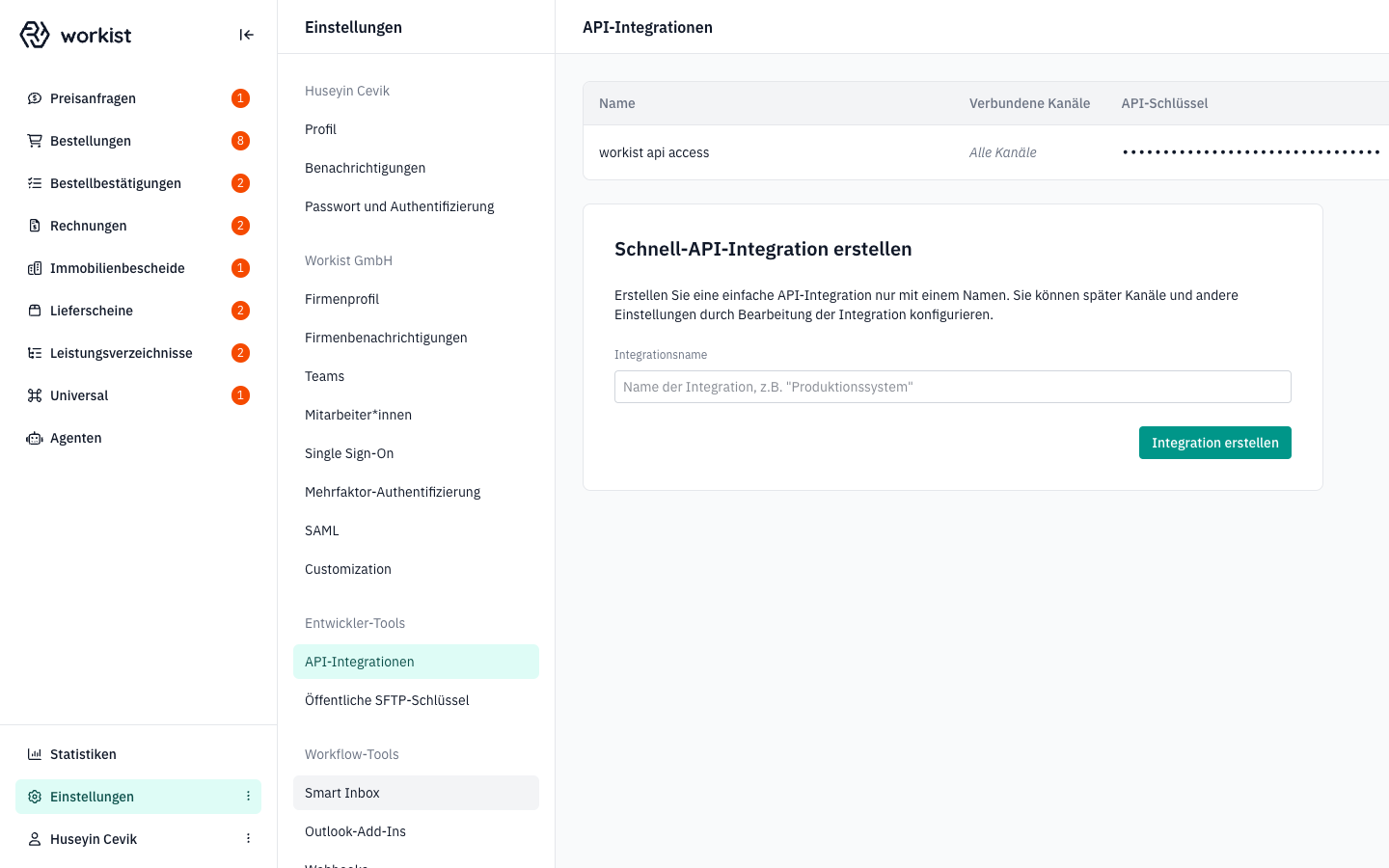Open SAML settings
The width and height of the screenshot is (1389, 868).
pos(416,530)
